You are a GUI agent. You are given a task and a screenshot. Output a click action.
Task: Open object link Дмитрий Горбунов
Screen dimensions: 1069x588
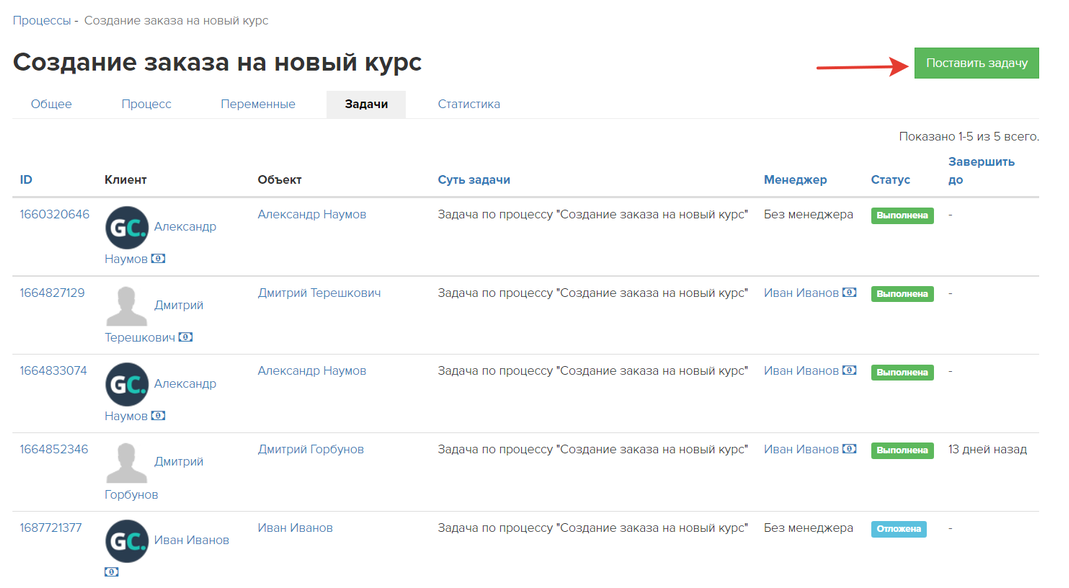(x=311, y=450)
